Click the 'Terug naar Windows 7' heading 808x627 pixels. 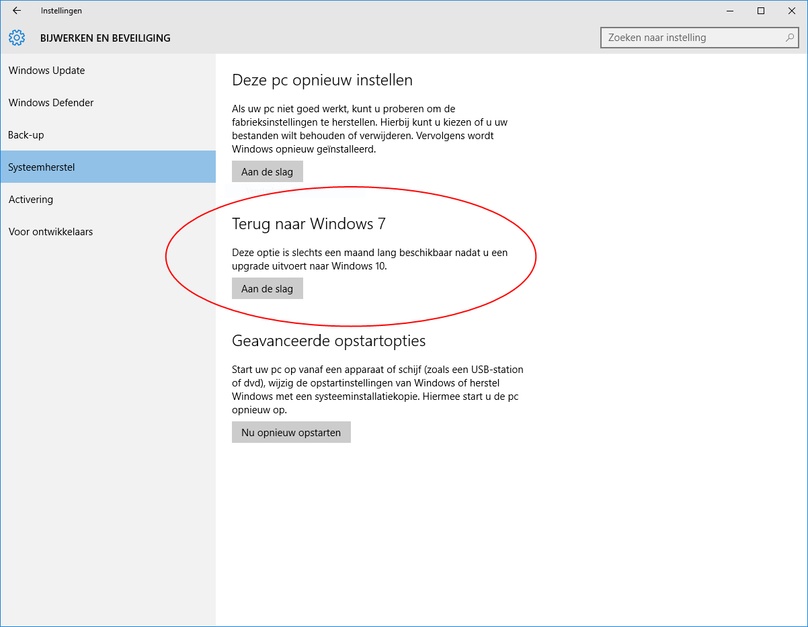pos(309,224)
